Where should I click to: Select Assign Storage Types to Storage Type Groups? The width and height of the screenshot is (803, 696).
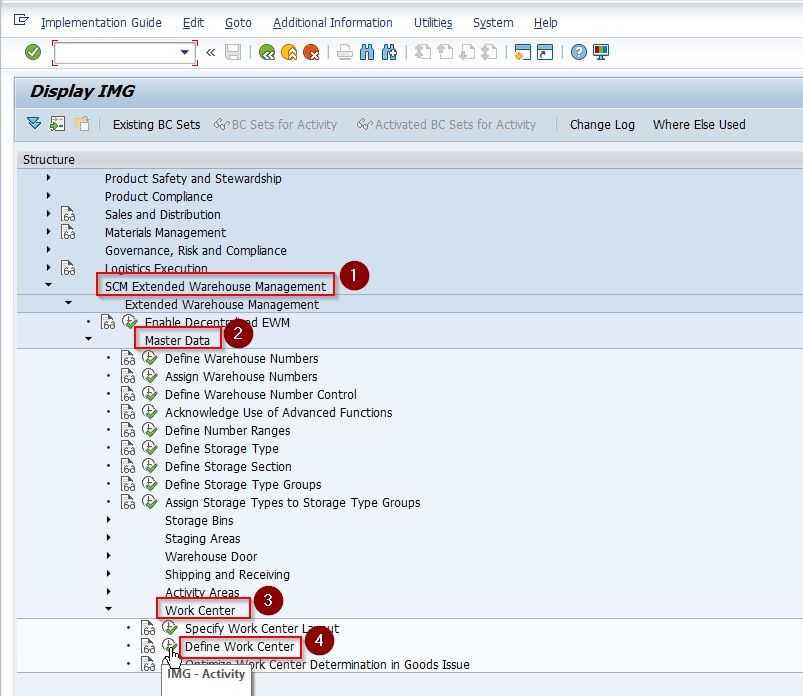(292, 502)
